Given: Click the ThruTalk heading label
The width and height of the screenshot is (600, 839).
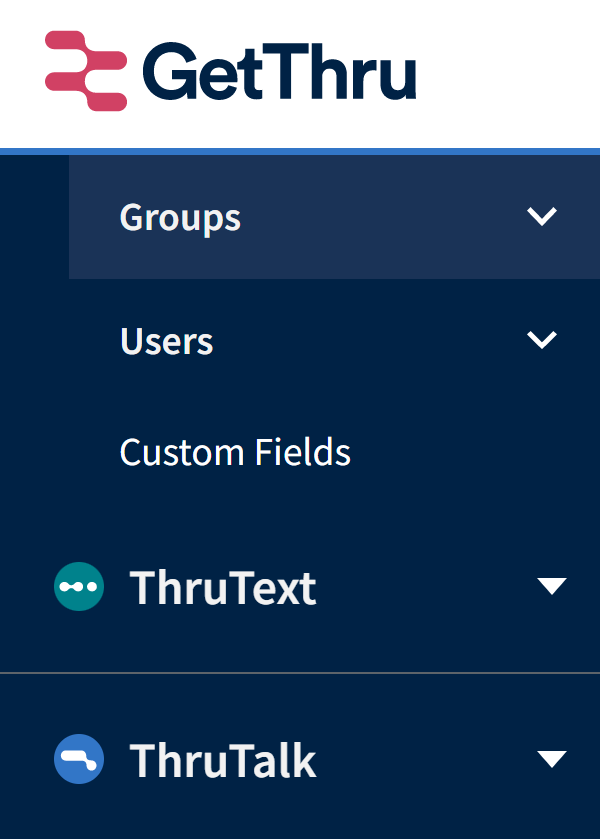Looking at the screenshot, I should (223, 760).
